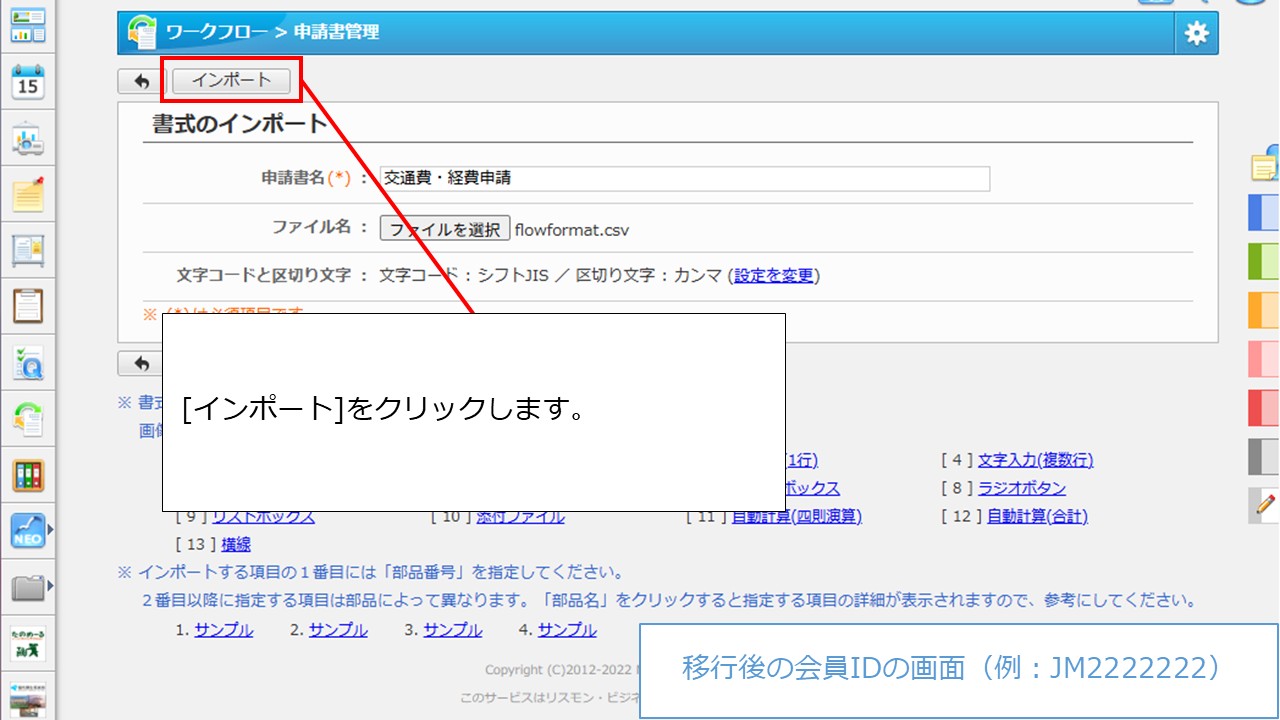This screenshot has width=1280, height=720.
Task: Select the green color tab on right edge
Action: 1264,260
